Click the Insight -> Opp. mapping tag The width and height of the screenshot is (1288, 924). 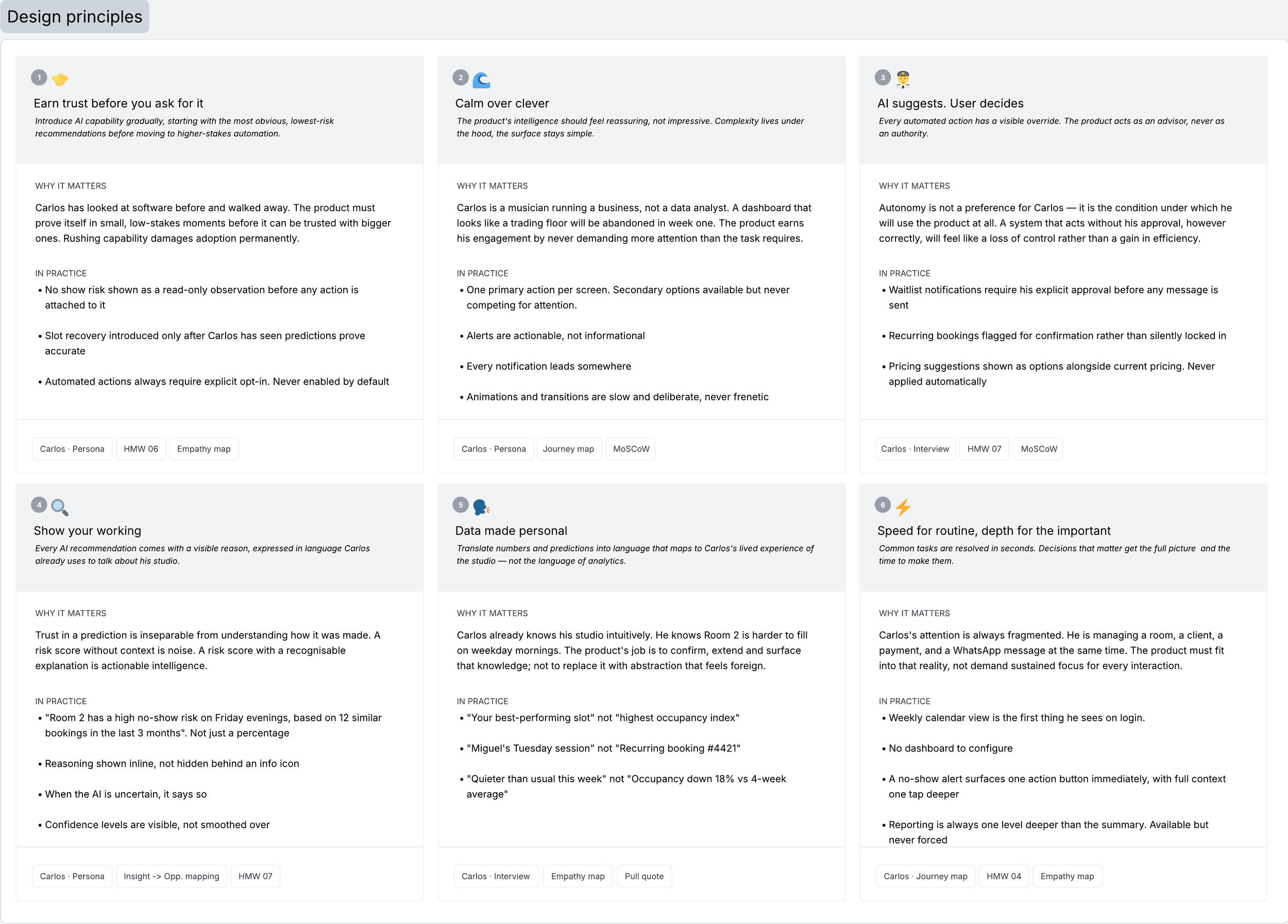pyautogui.click(x=172, y=876)
